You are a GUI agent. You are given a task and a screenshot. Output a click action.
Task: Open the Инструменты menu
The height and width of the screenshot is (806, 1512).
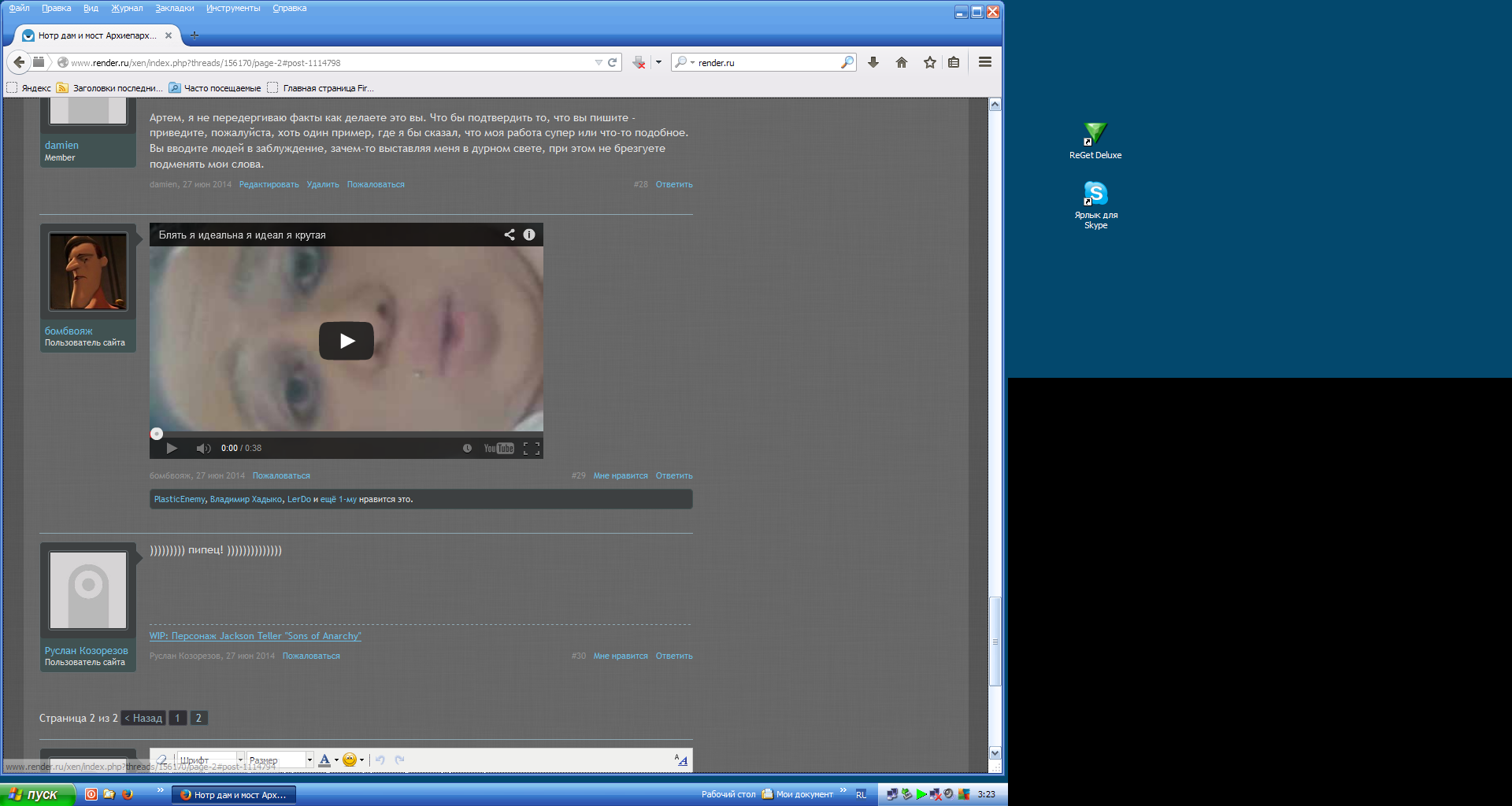pyautogui.click(x=233, y=8)
